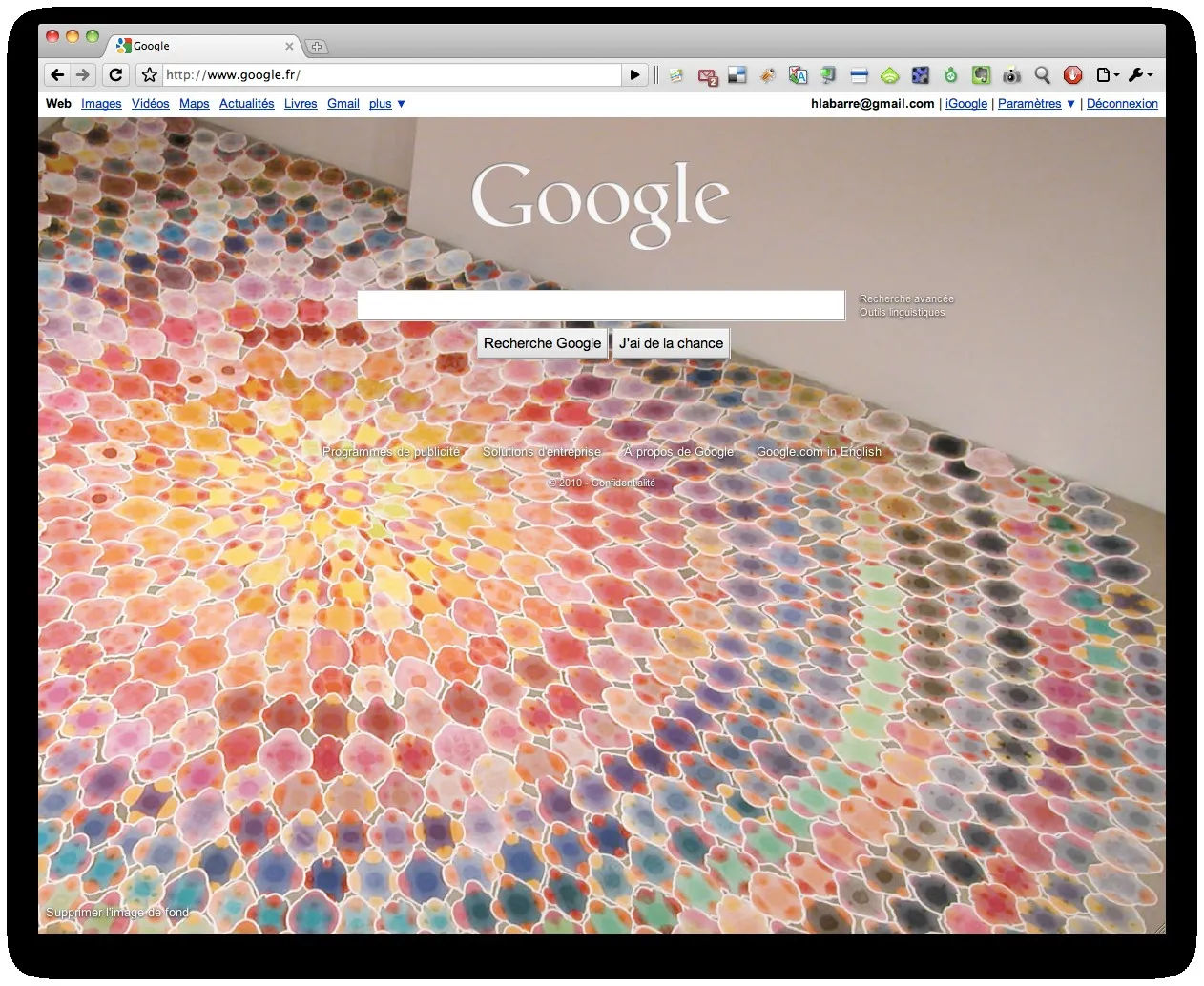The image size is (1204, 986).
Task: Open the Evernote elephant extension
Action: tap(981, 75)
